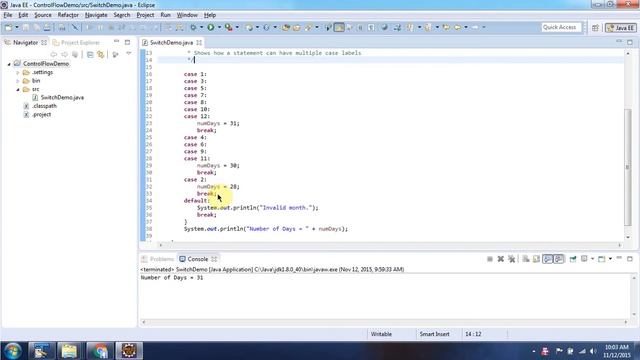This screenshot has width=640, height=360.
Task: Click the New Server icon in toolbar
Action: [249, 27]
